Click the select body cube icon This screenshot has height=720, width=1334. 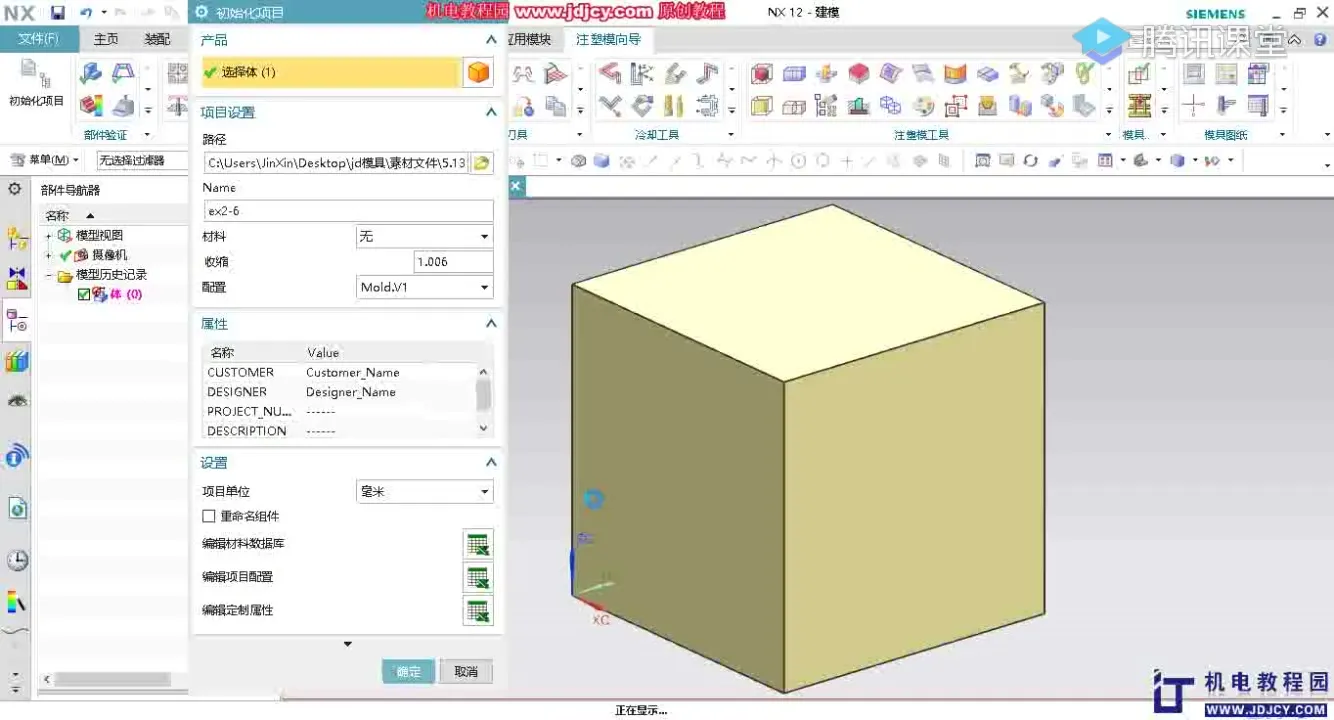pyautogui.click(x=479, y=72)
